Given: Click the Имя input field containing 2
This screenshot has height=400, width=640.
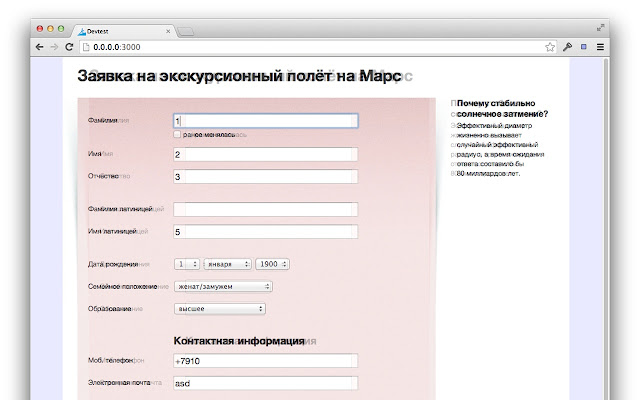Looking at the screenshot, I should (265, 154).
